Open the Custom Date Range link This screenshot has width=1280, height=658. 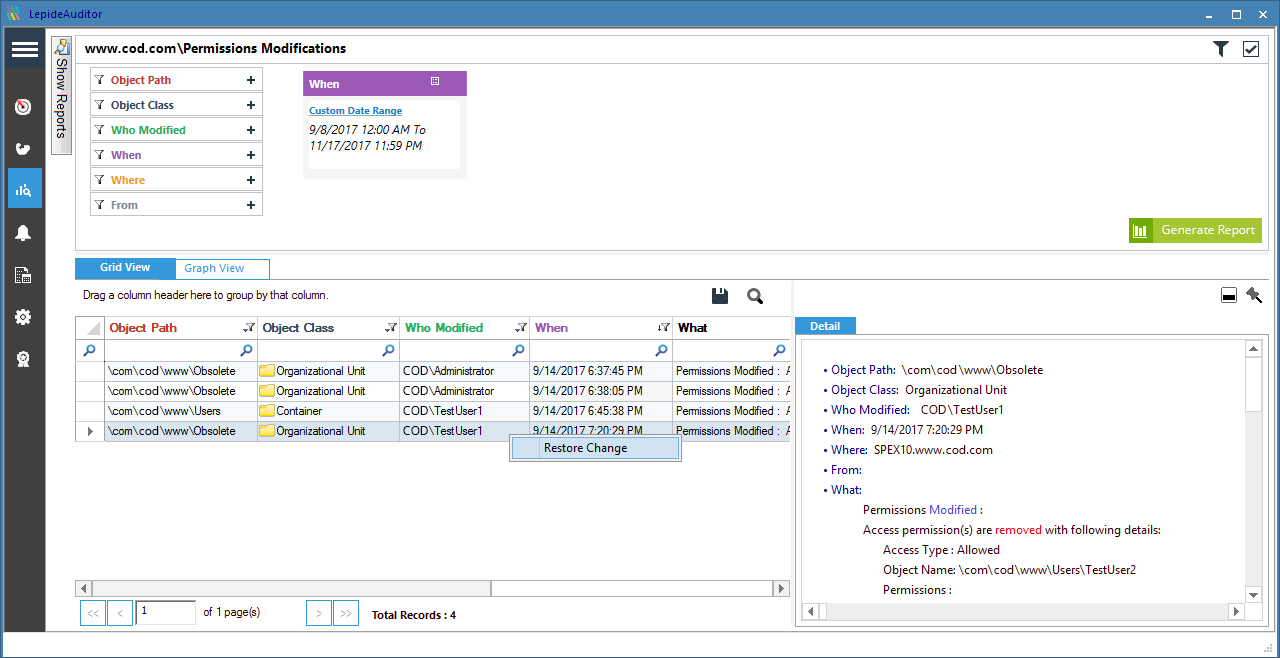[x=355, y=111]
